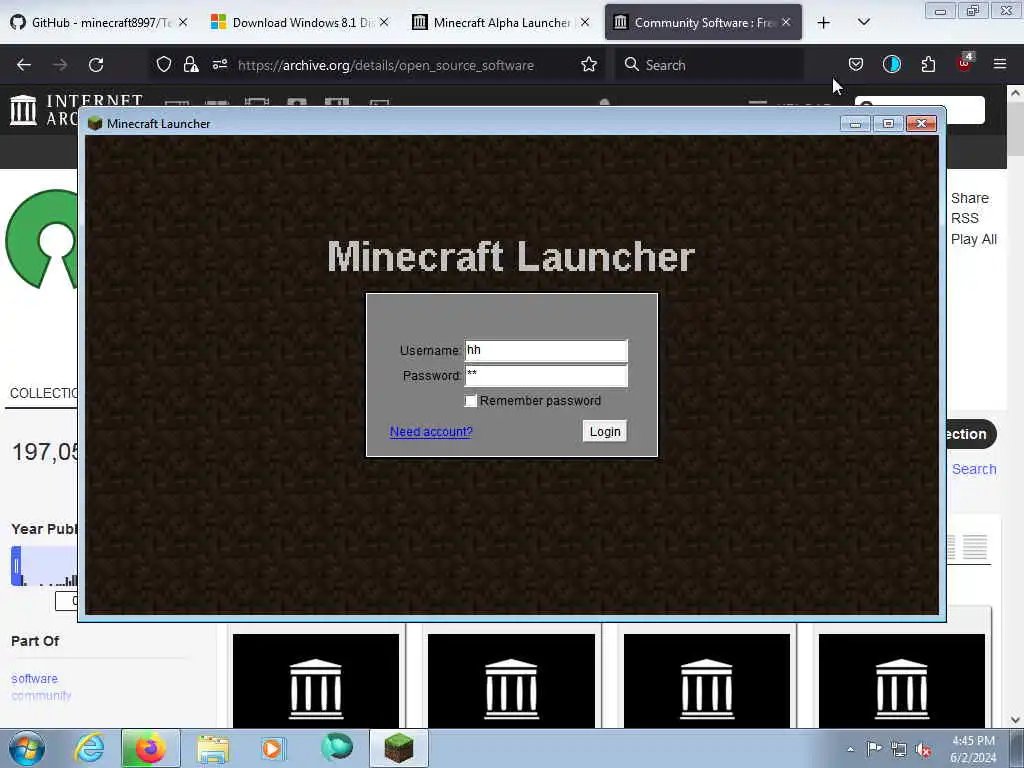Enable Remember password checkbox
1024x768 pixels.
tap(471, 400)
